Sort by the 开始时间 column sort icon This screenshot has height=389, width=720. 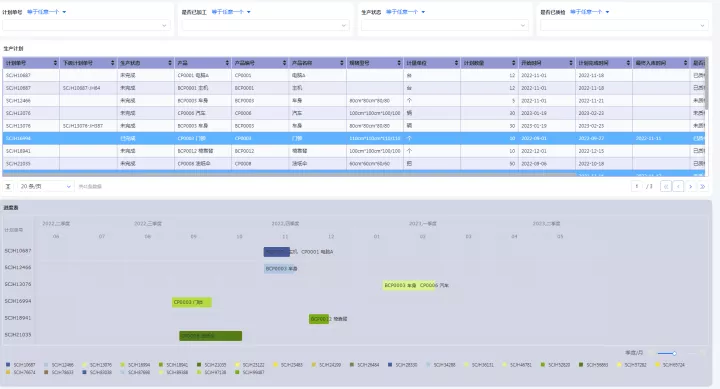tap(571, 63)
